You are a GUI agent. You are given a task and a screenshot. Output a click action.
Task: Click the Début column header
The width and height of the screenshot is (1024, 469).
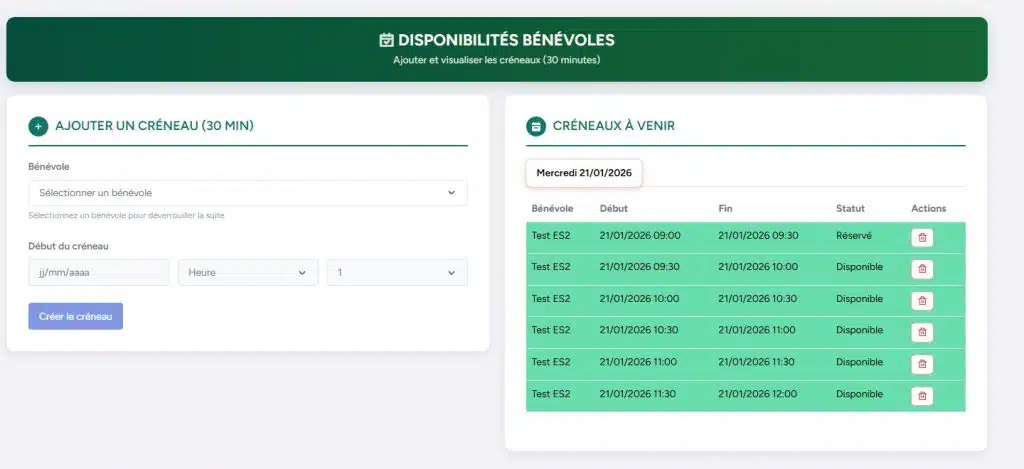(x=614, y=208)
